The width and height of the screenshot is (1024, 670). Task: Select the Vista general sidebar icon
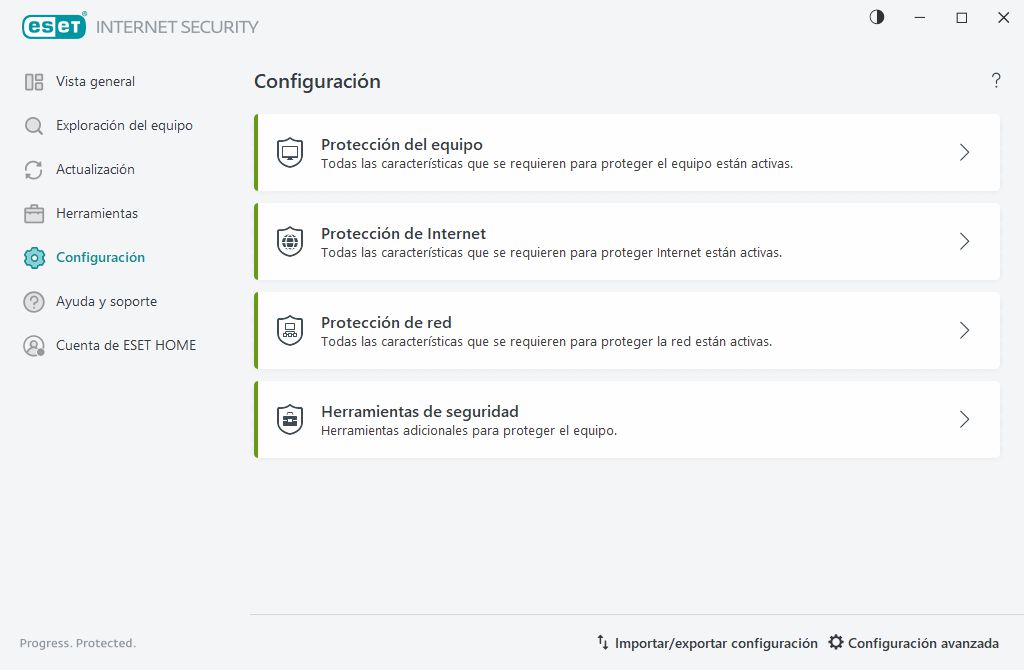(33, 81)
